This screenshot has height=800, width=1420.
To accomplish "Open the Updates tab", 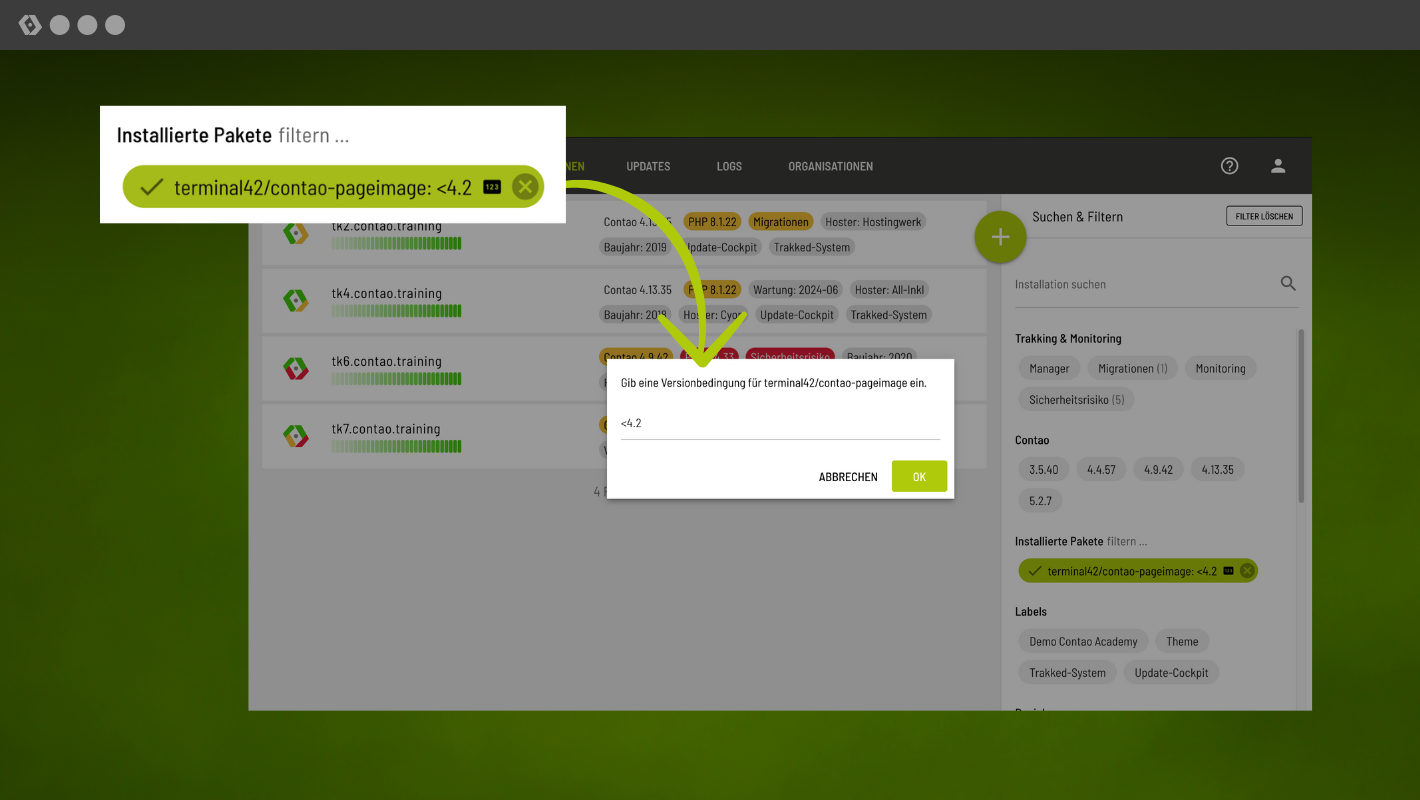I will click(x=648, y=166).
